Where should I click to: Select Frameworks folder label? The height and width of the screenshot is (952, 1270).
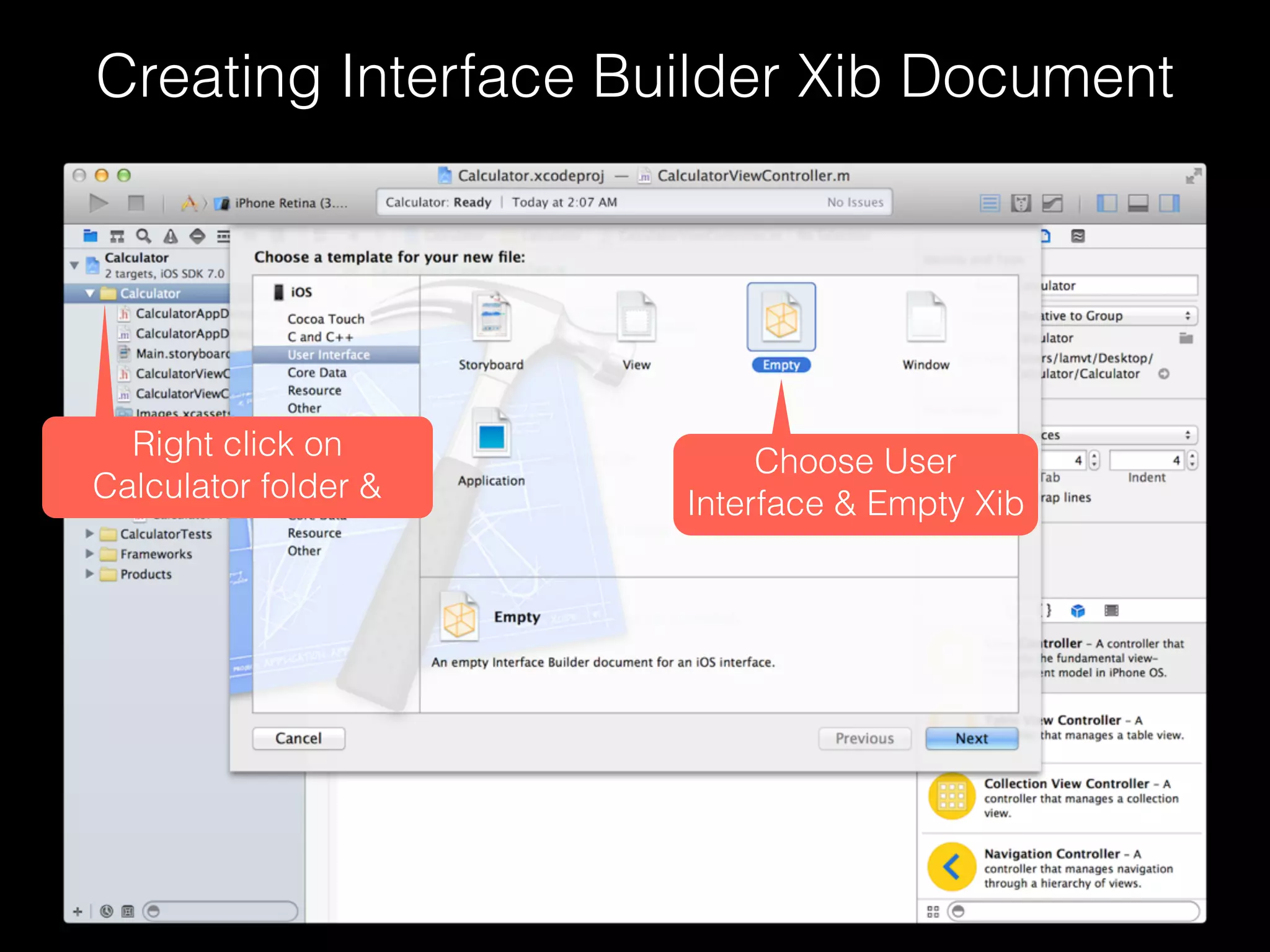[156, 554]
